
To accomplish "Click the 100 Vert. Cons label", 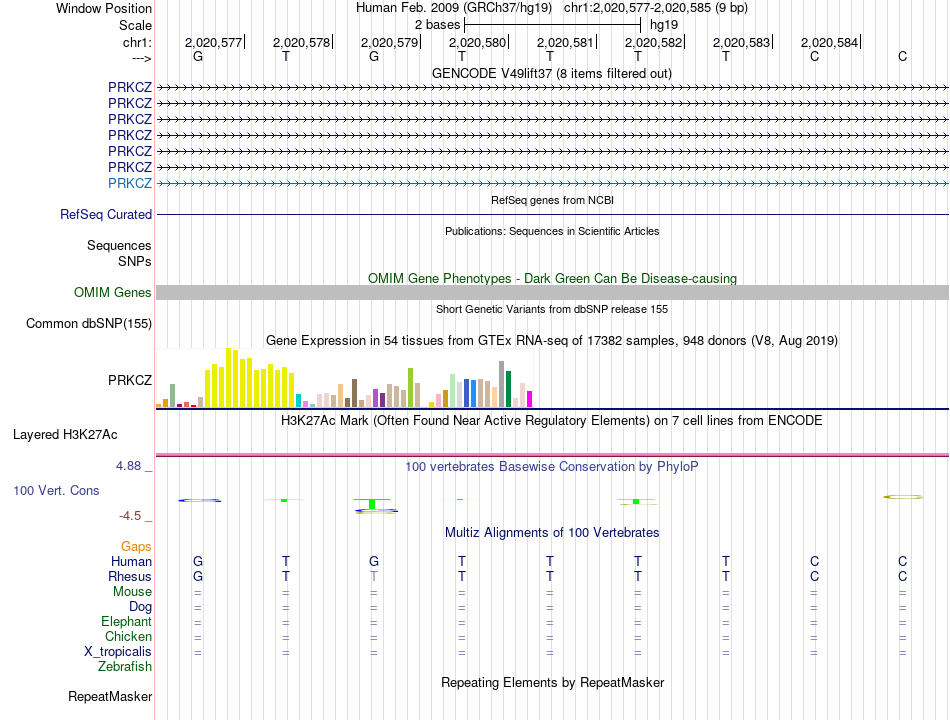I will point(56,490).
